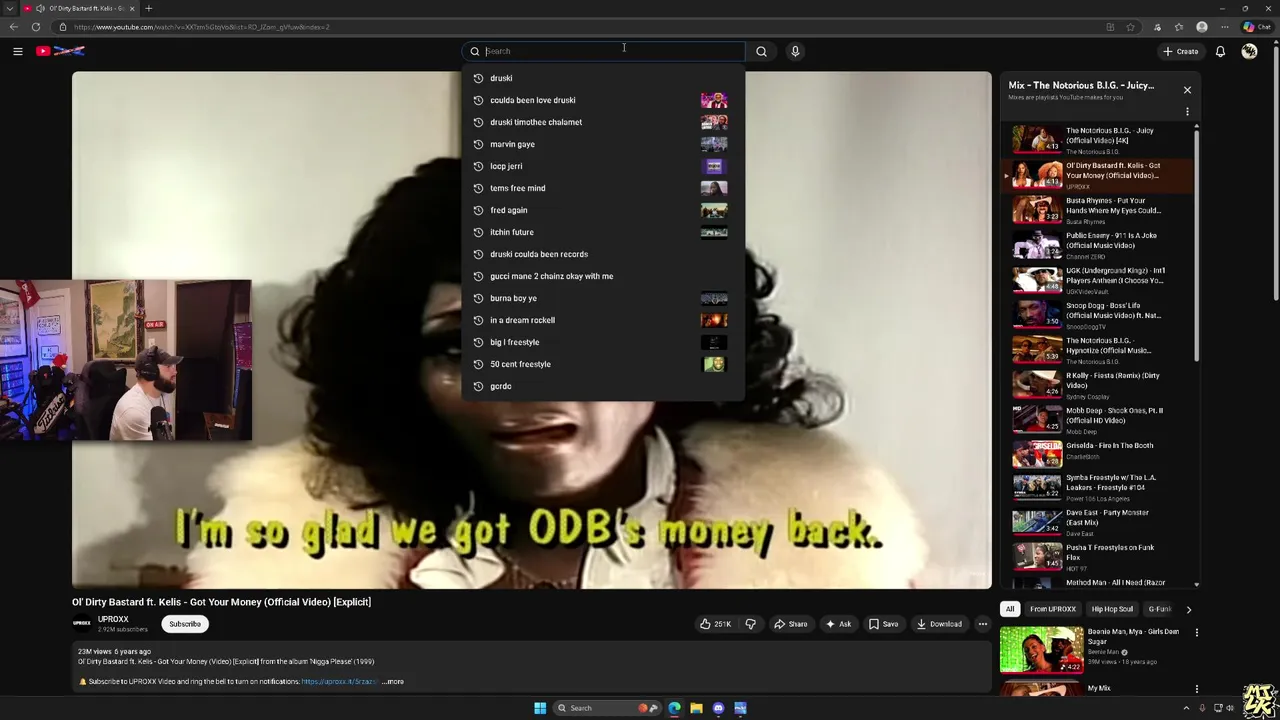Open the UPROXX channel avatar
This screenshot has width=1280, height=720.
[x=82, y=624]
